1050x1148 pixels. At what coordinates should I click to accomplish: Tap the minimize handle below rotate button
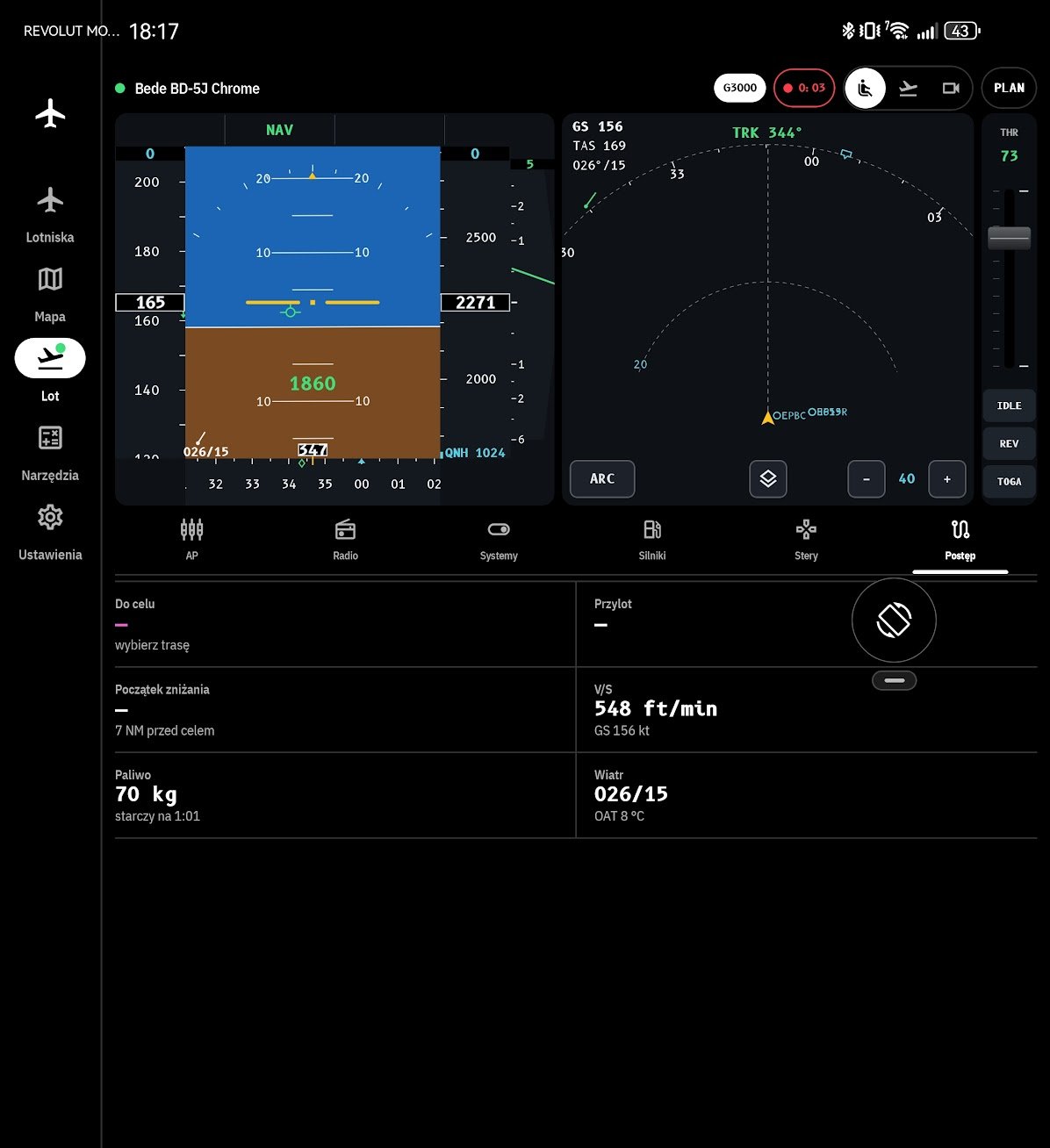[x=895, y=680]
